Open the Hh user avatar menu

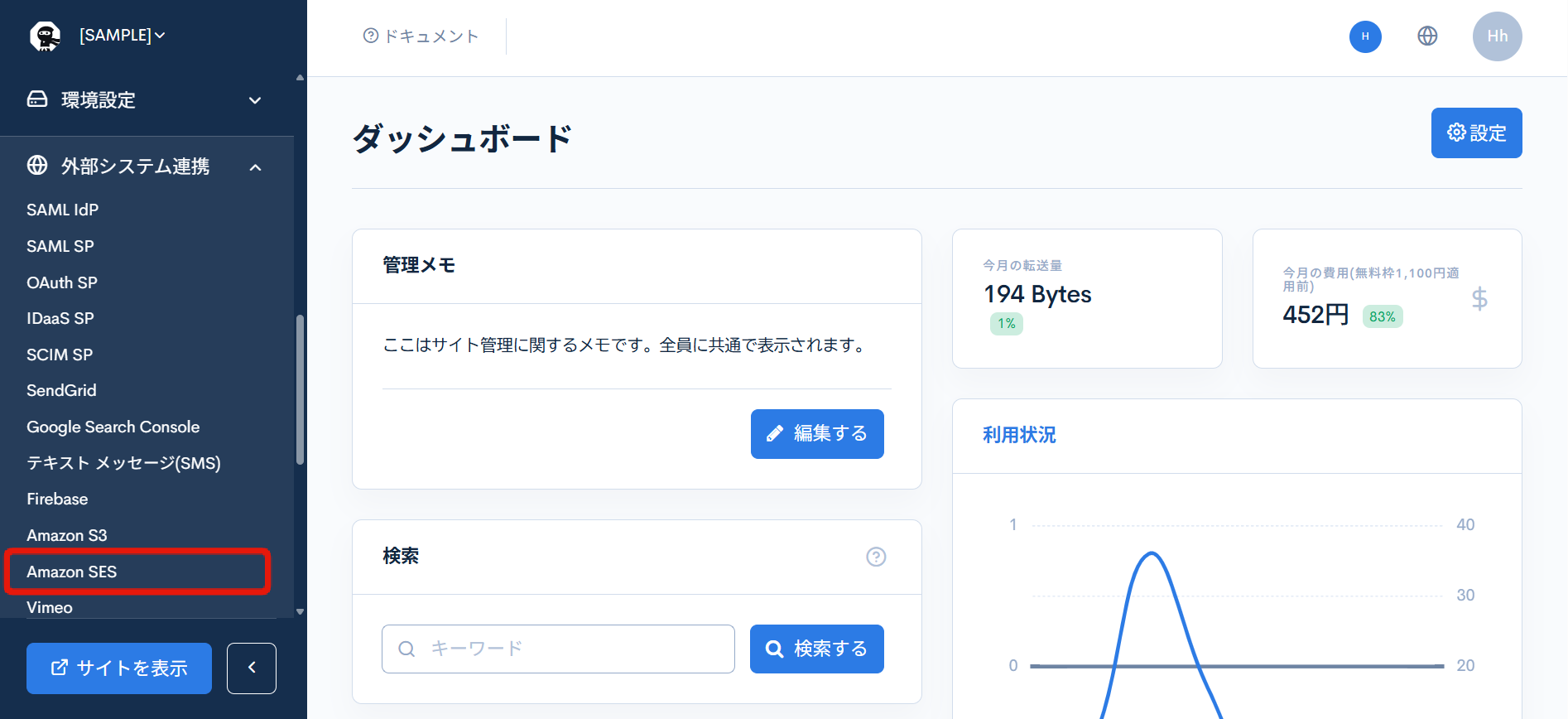coord(1497,36)
